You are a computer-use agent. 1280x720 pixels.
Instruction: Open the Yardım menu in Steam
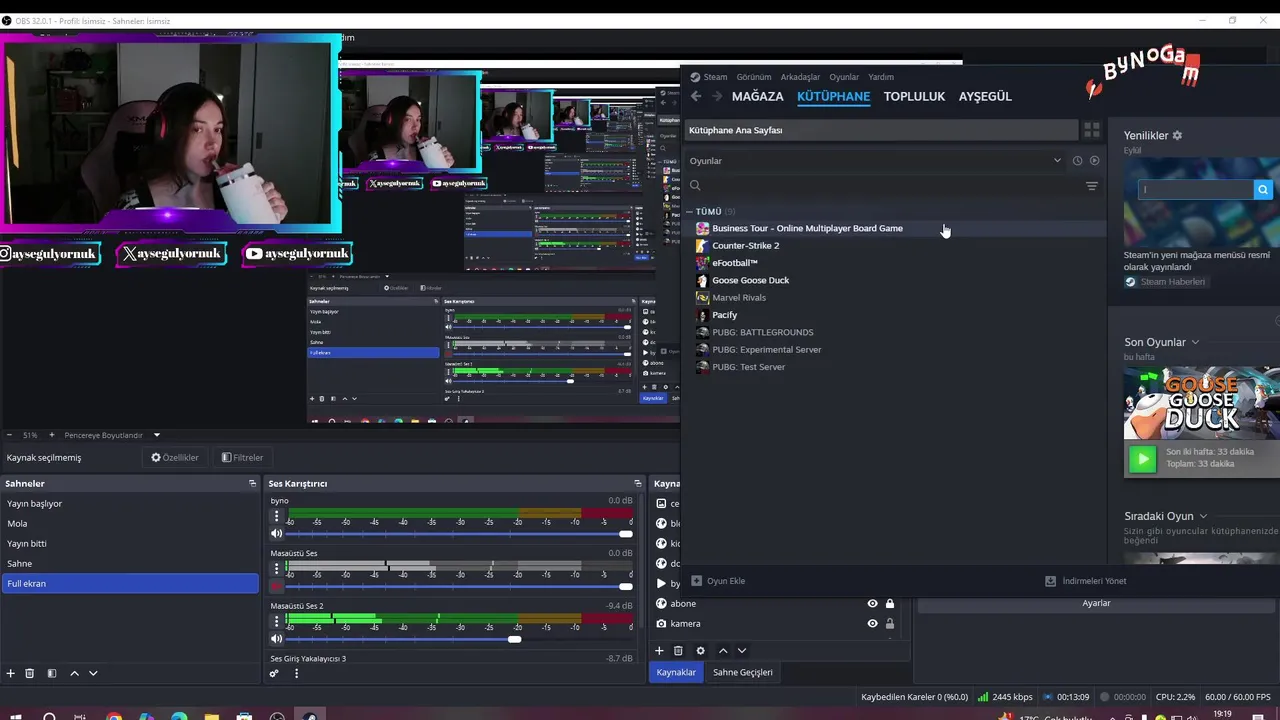point(881,77)
